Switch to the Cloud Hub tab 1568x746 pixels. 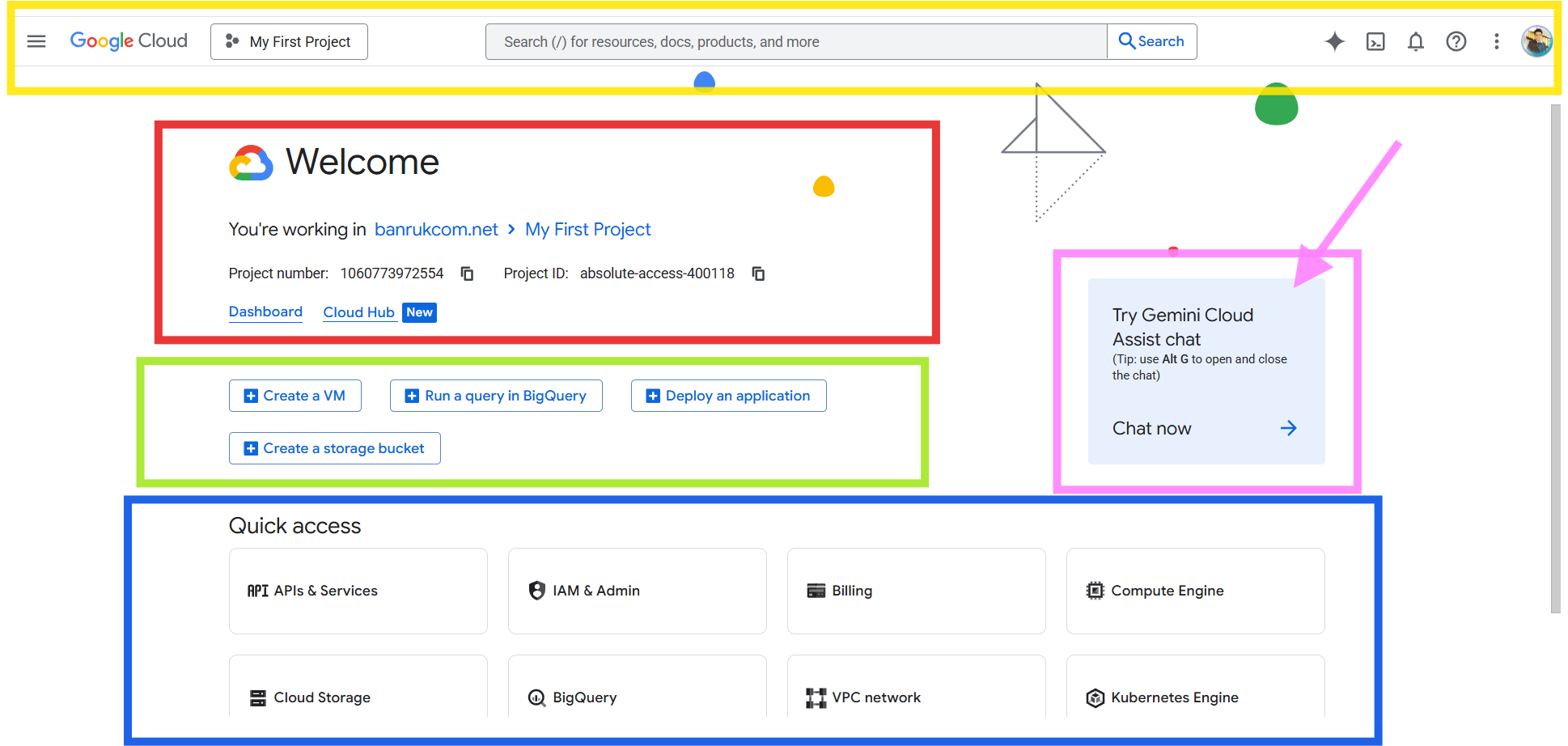coord(359,312)
